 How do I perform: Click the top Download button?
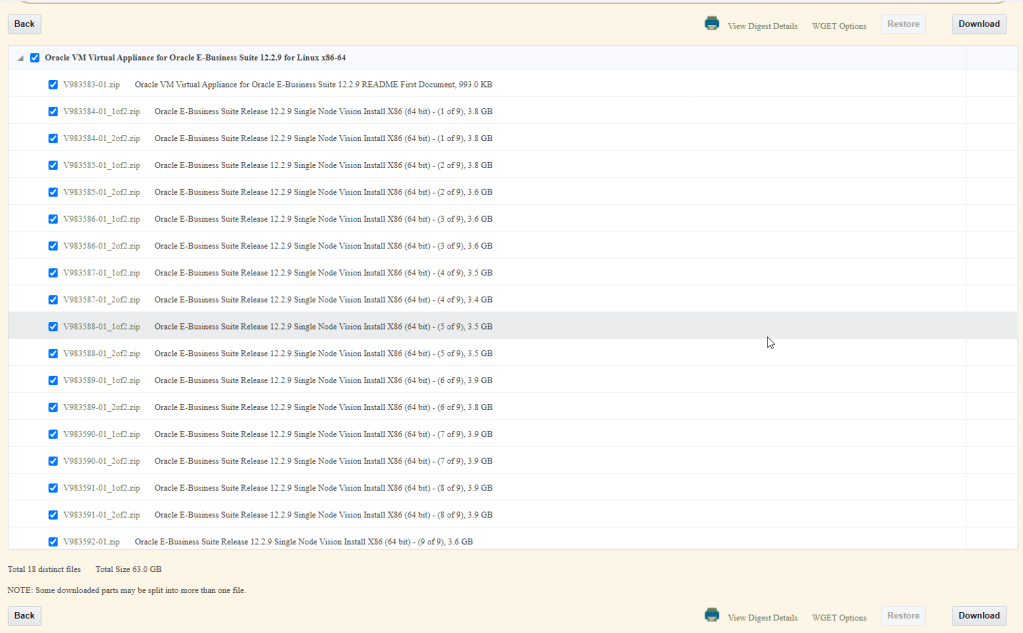978,24
